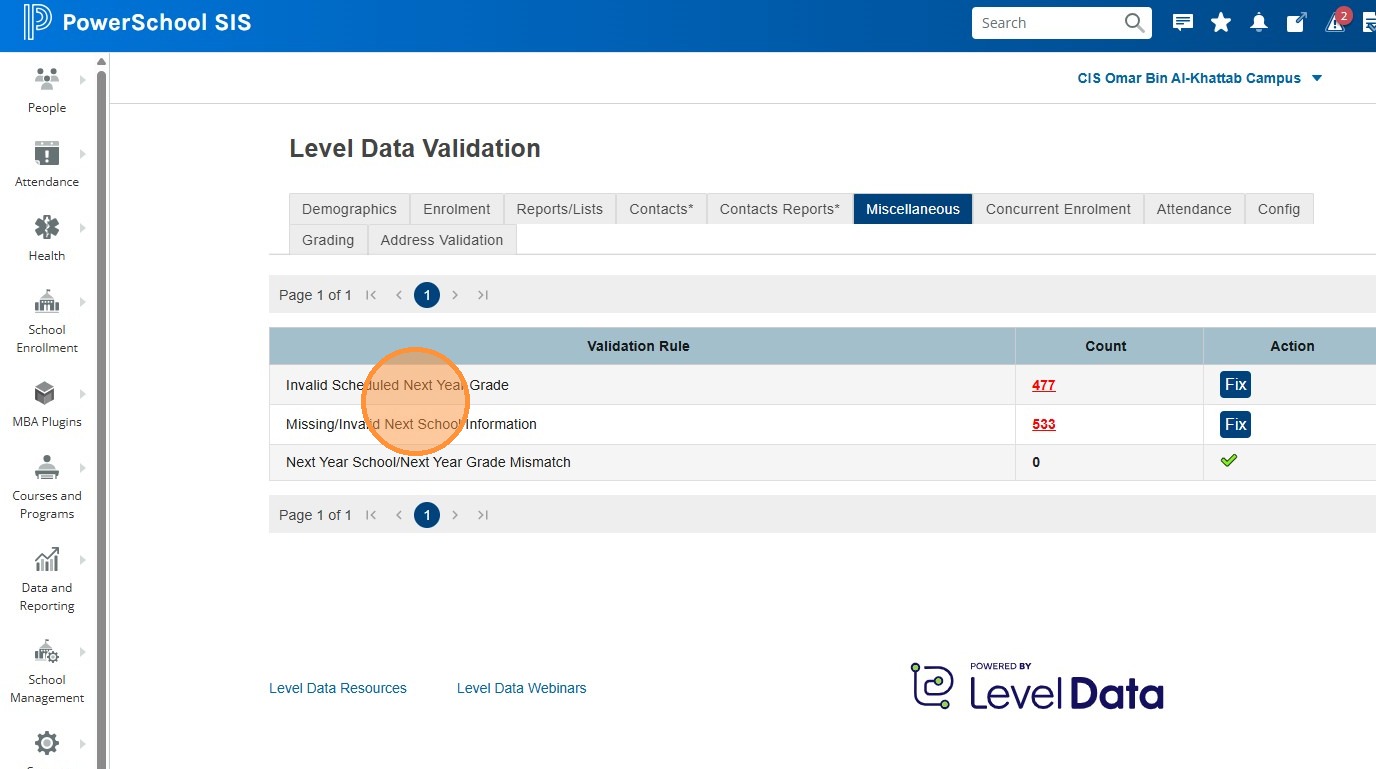Image resolution: width=1376 pixels, height=769 pixels.
Task: Open the Attendance tab in Level Data Validation
Action: tap(1194, 209)
